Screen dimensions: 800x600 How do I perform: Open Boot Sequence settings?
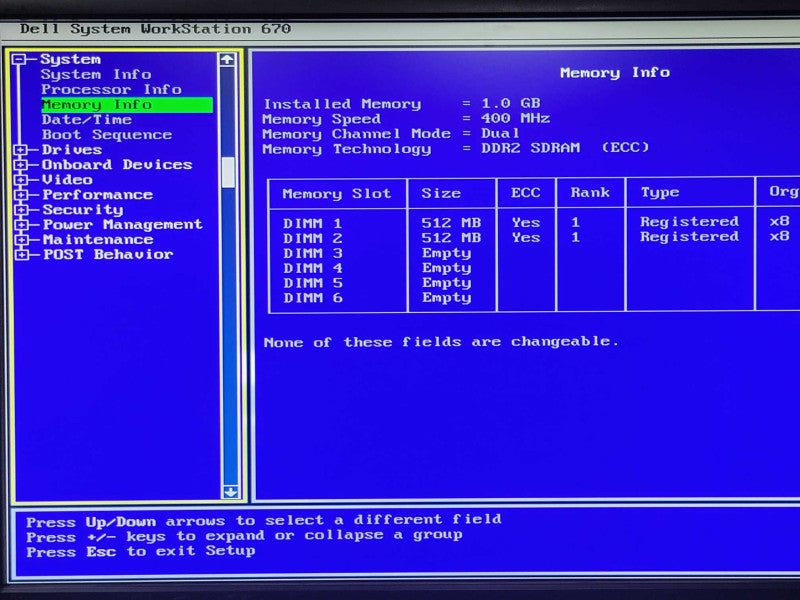click(x=107, y=135)
